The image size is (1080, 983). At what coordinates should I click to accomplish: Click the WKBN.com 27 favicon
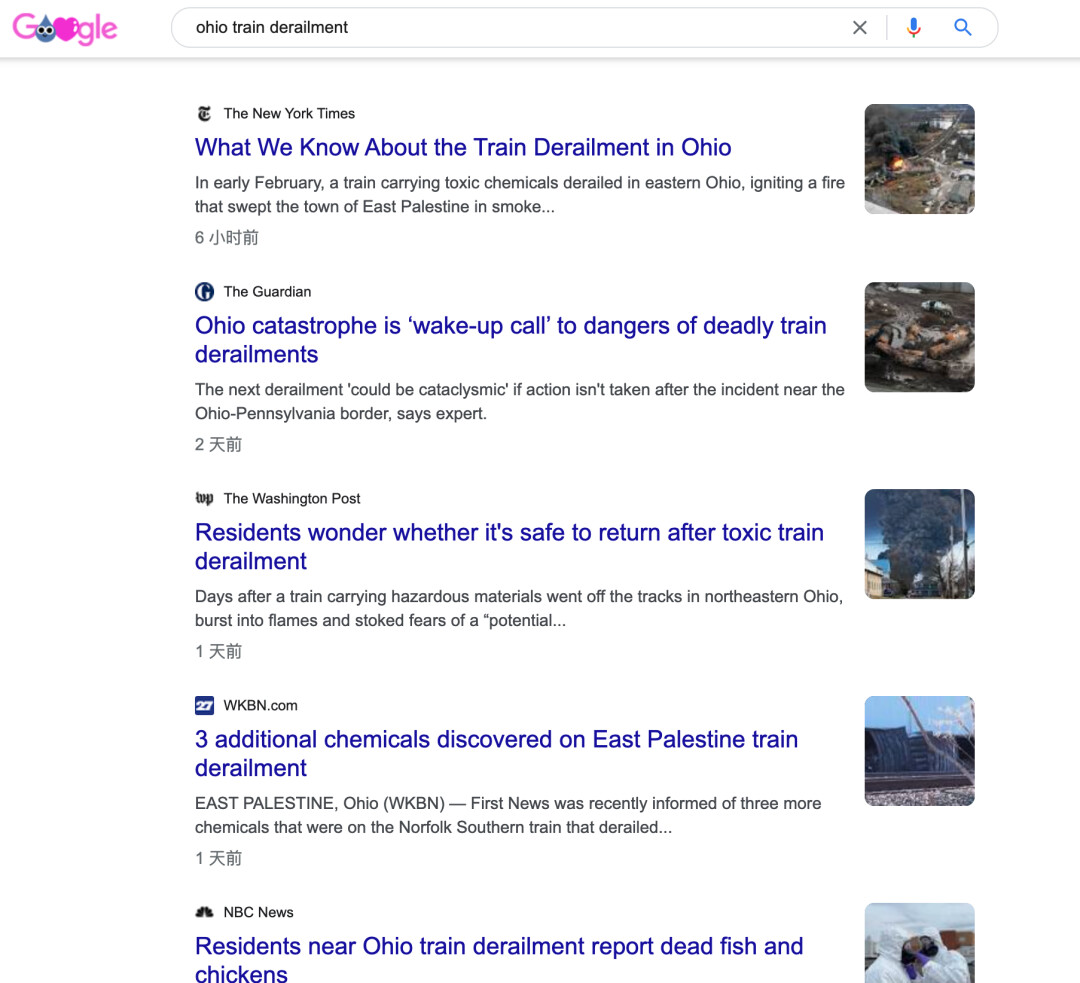point(205,705)
